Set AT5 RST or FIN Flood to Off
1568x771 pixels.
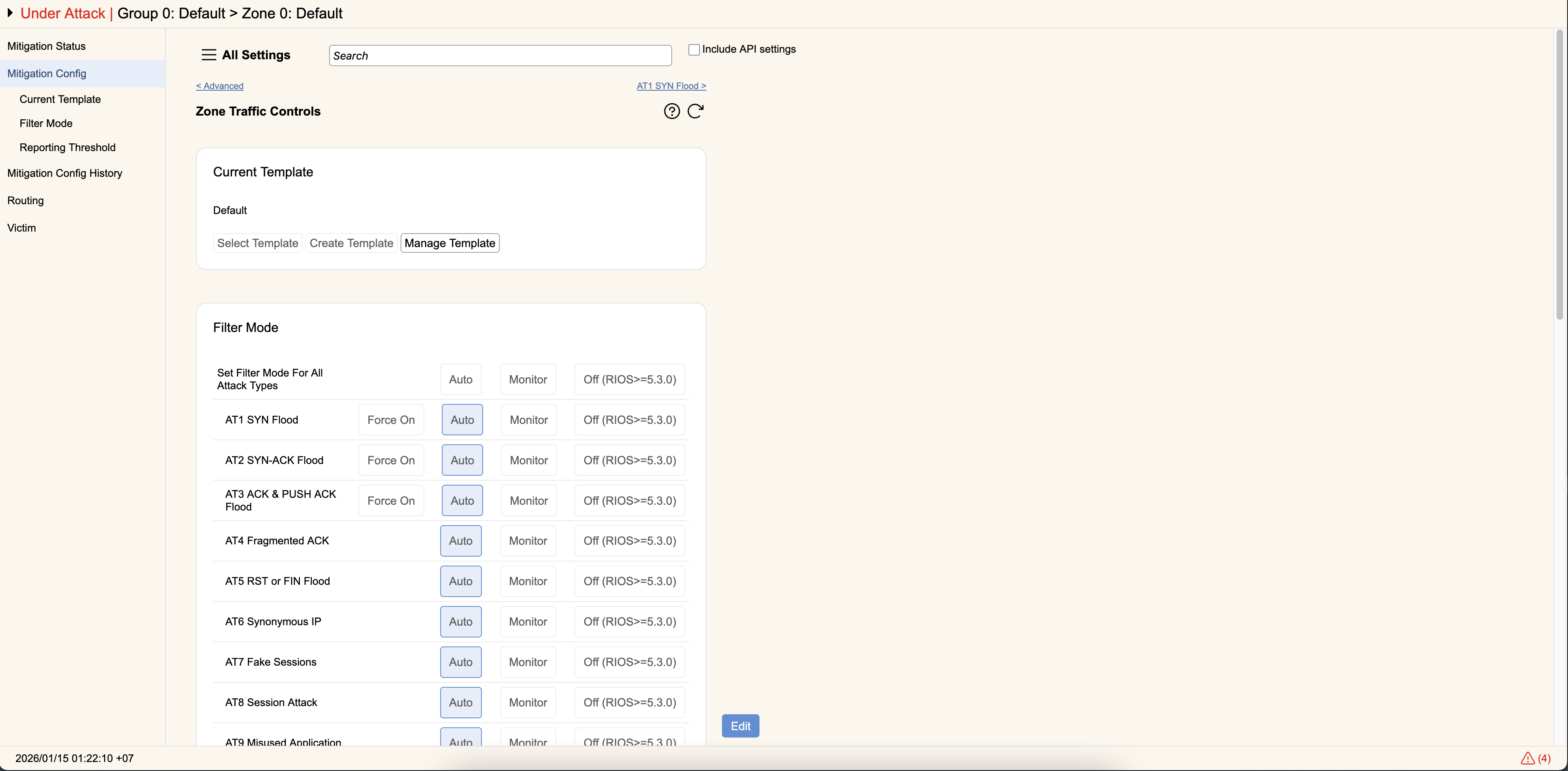point(629,581)
